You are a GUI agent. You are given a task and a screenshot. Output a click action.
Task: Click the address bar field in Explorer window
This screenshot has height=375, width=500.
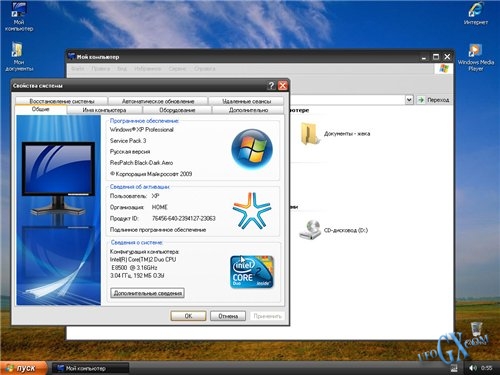point(347,100)
